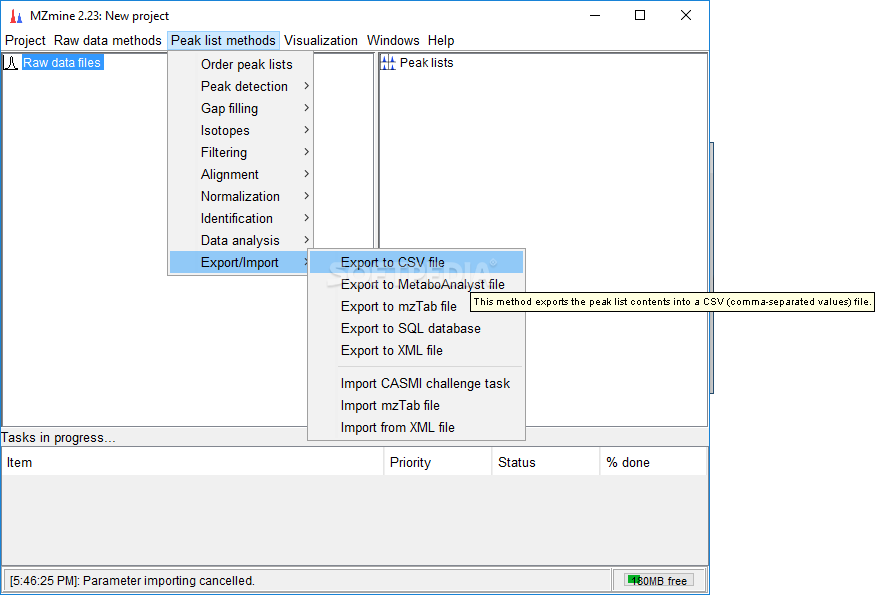Expand the Isotopes submenu
The image size is (875, 595).
[241, 131]
